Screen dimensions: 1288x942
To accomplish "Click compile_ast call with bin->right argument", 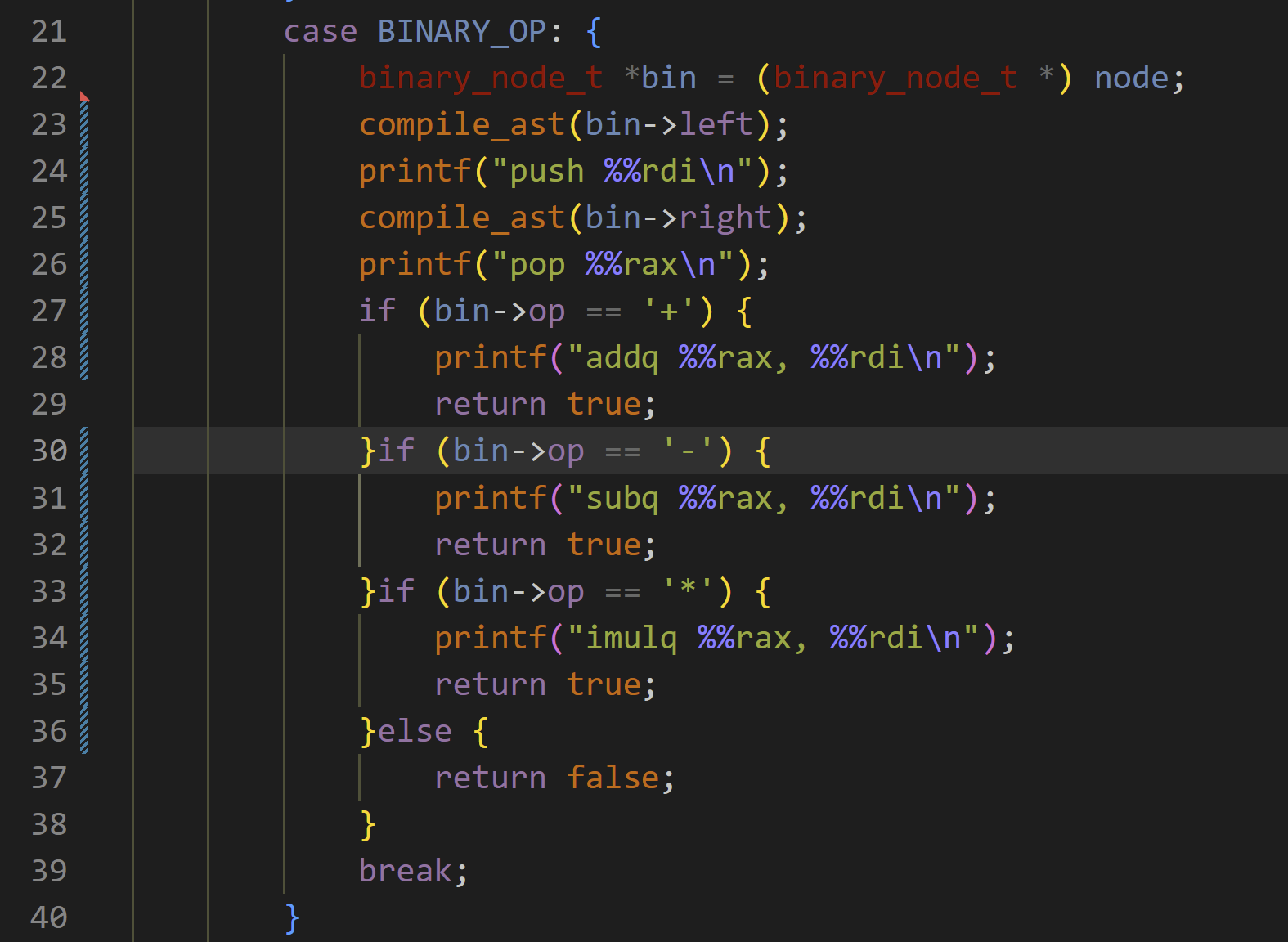I will click(462, 218).
